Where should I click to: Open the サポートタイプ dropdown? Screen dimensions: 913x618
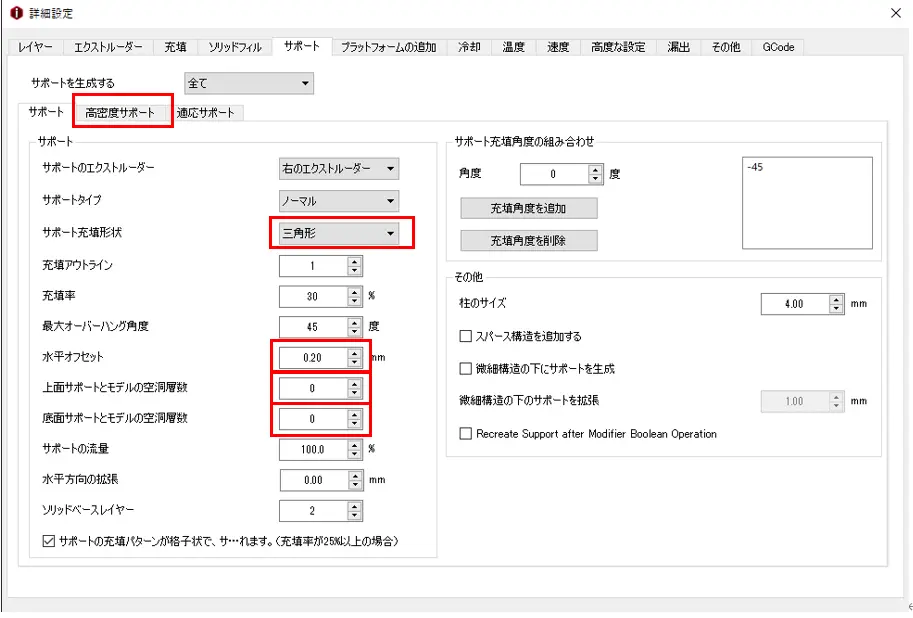coord(339,201)
